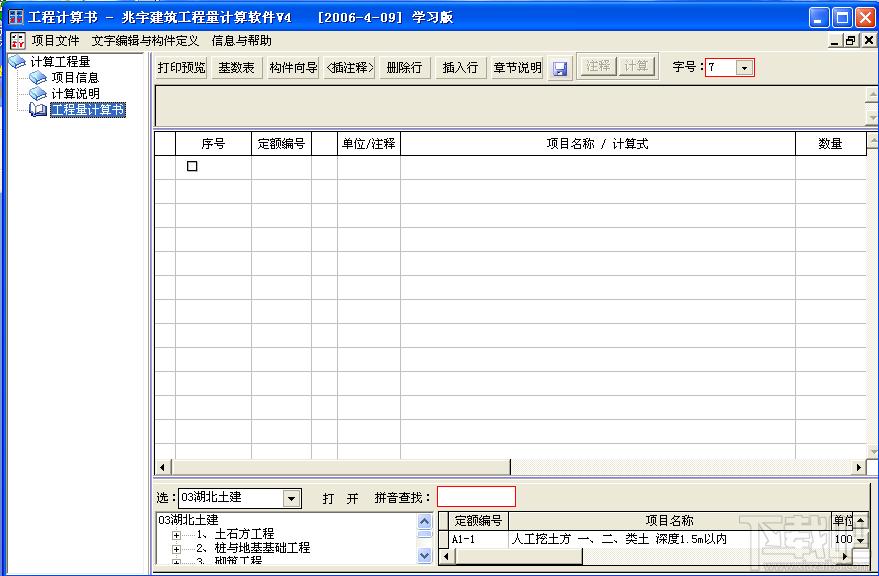Click the main table horizontal scrollbar thumb
879x576 pixels.
pos(341,467)
